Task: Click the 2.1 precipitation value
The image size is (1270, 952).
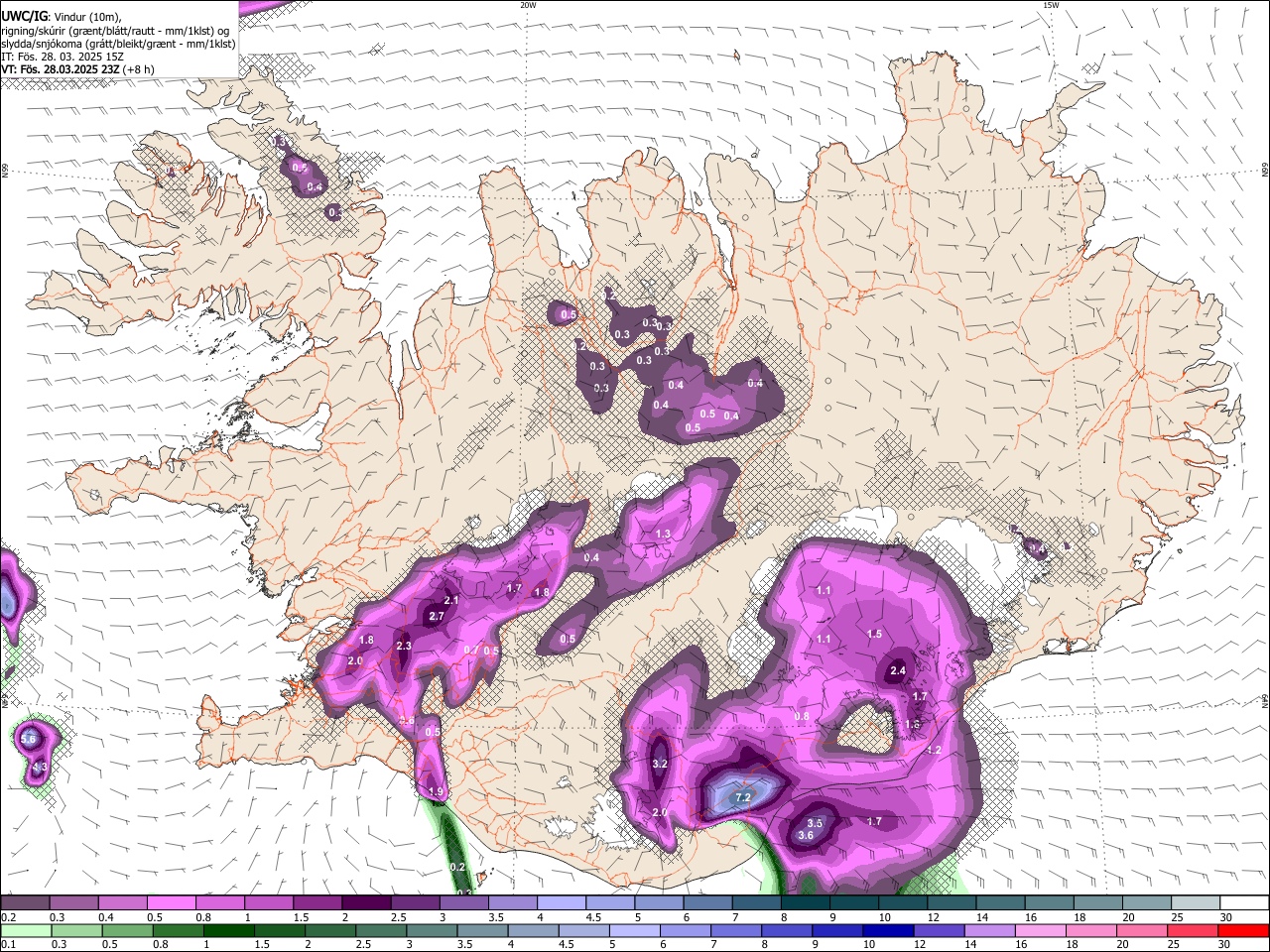Action: pyautogui.click(x=451, y=601)
